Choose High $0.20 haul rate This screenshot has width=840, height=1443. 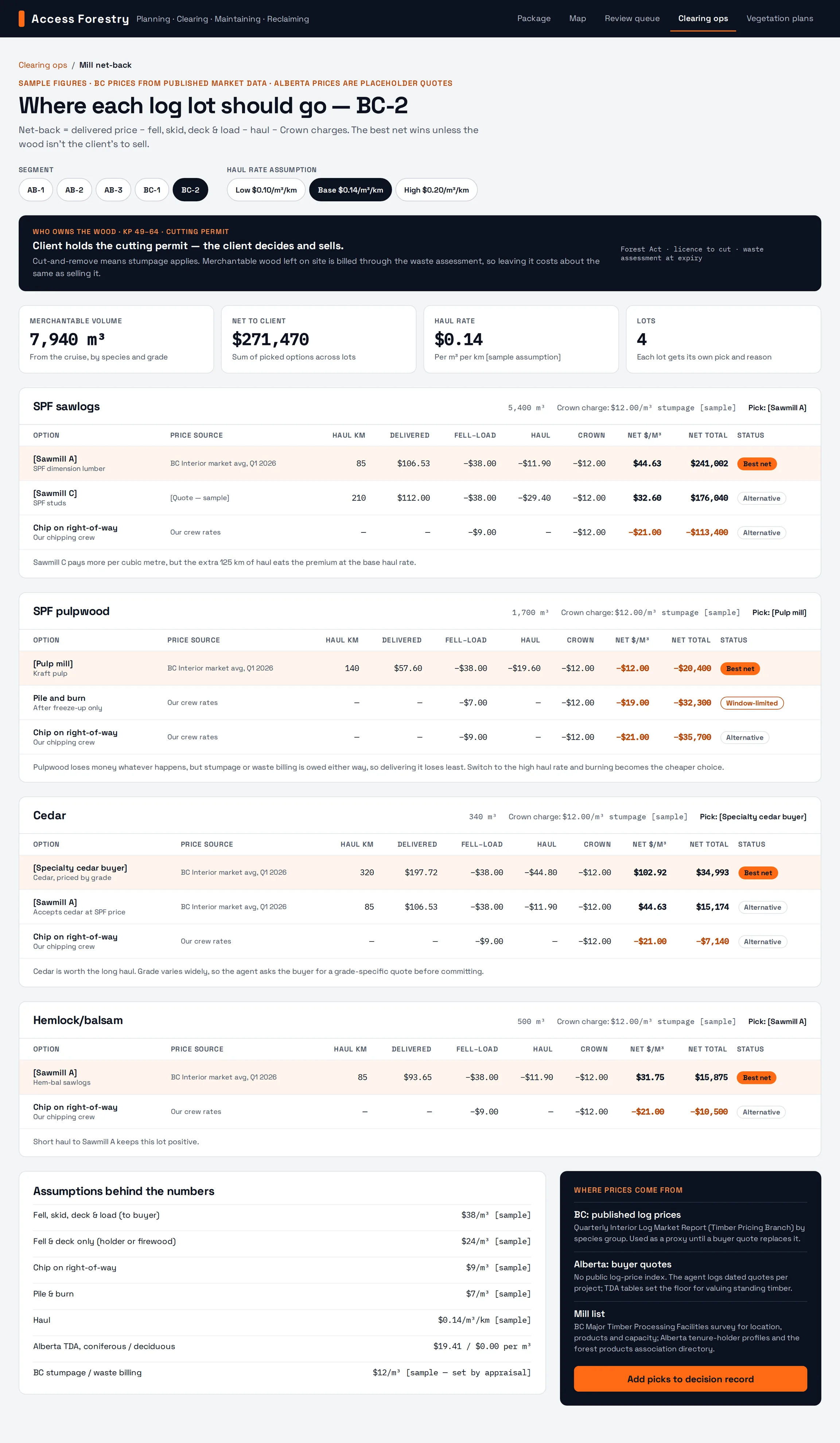(436, 190)
